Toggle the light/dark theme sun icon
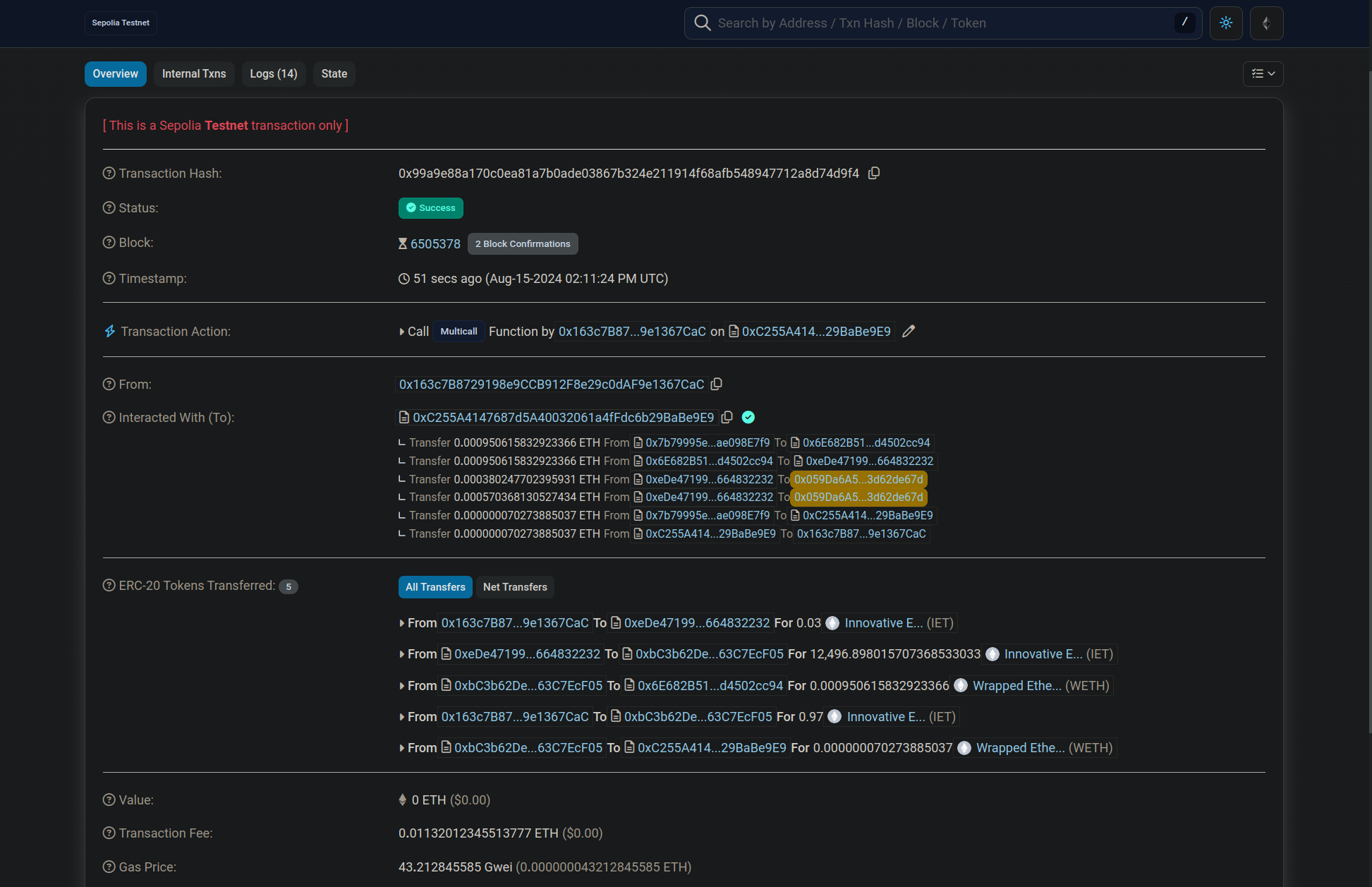 coord(1226,23)
